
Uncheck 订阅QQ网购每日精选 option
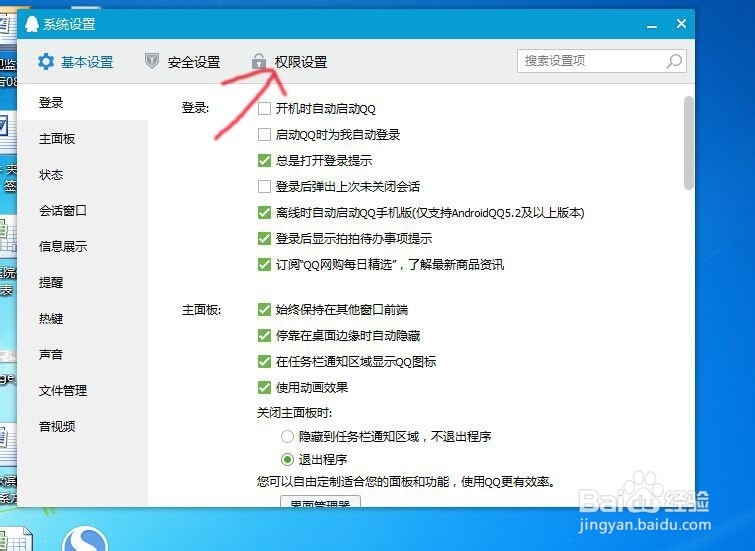click(x=264, y=264)
